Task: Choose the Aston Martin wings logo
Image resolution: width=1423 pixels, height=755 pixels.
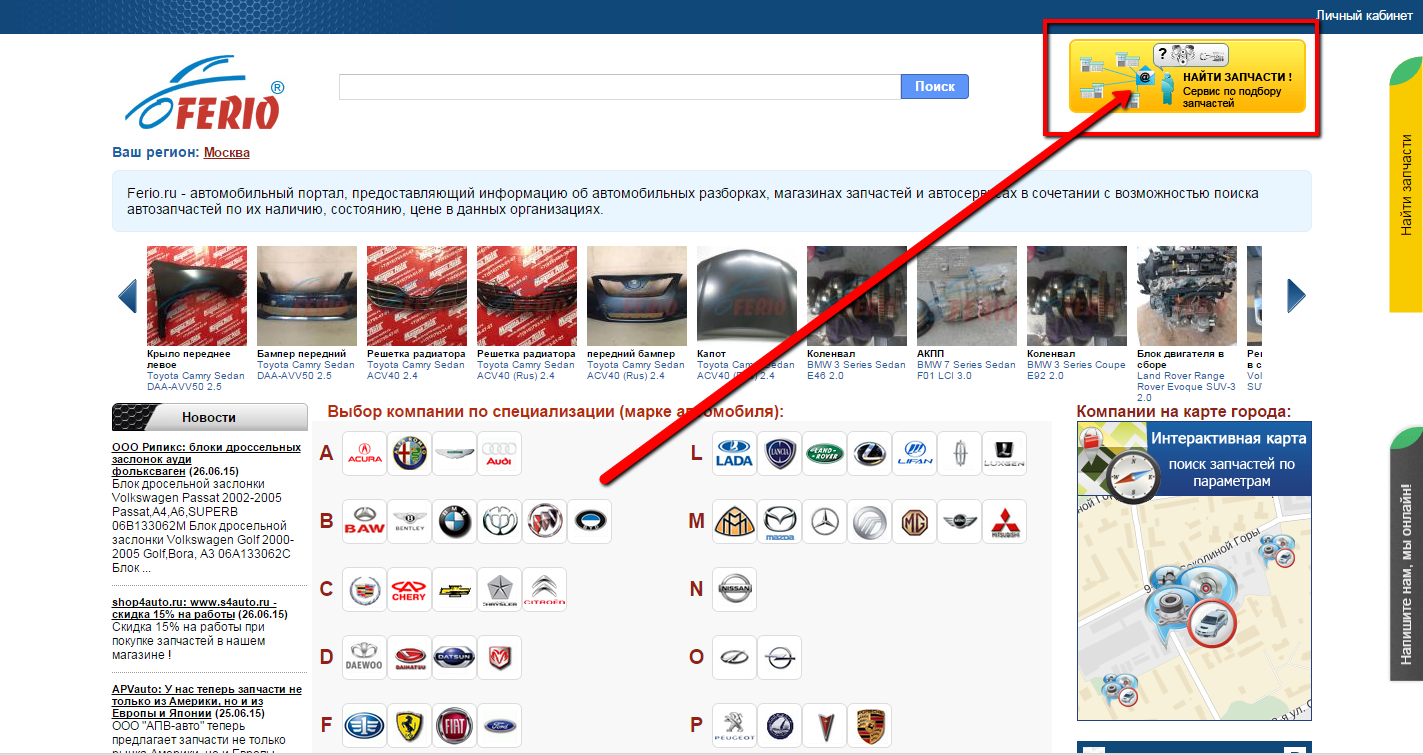Action: pyautogui.click(x=454, y=454)
